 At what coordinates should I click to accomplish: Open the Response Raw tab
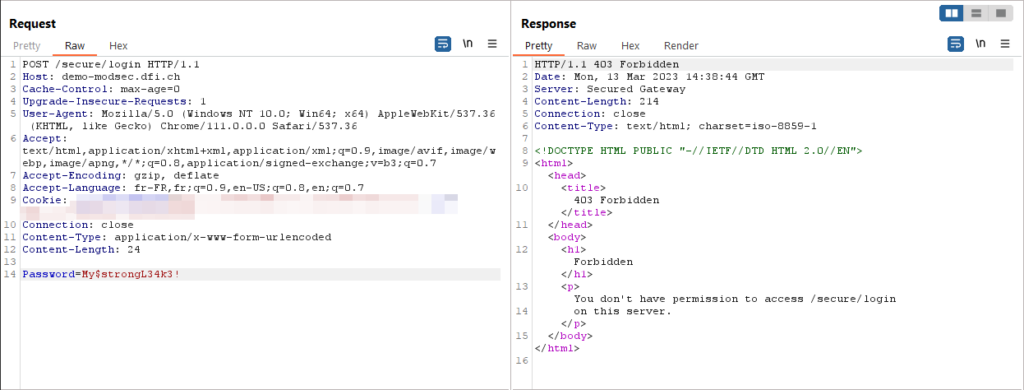point(586,46)
